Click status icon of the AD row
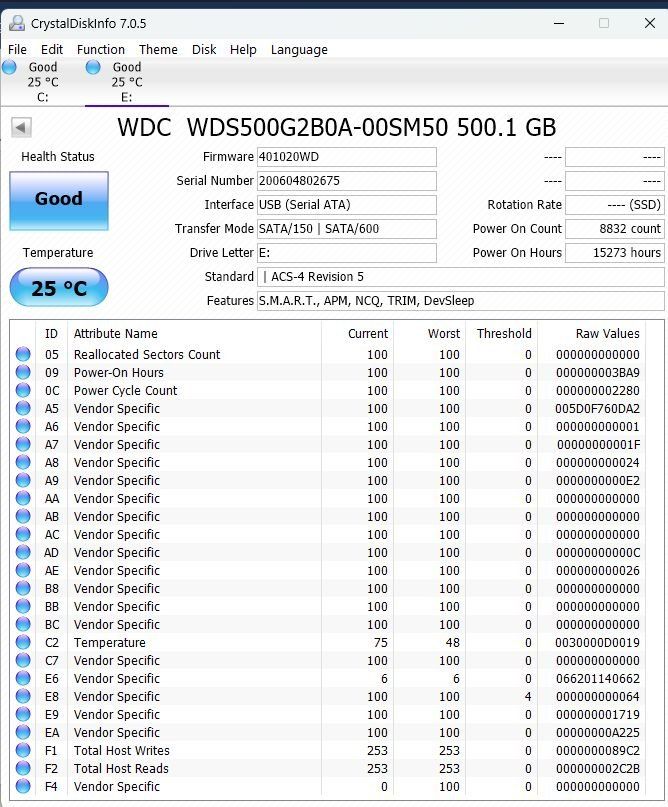This screenshot has height=807, width=668. click(x=23, y=552)
